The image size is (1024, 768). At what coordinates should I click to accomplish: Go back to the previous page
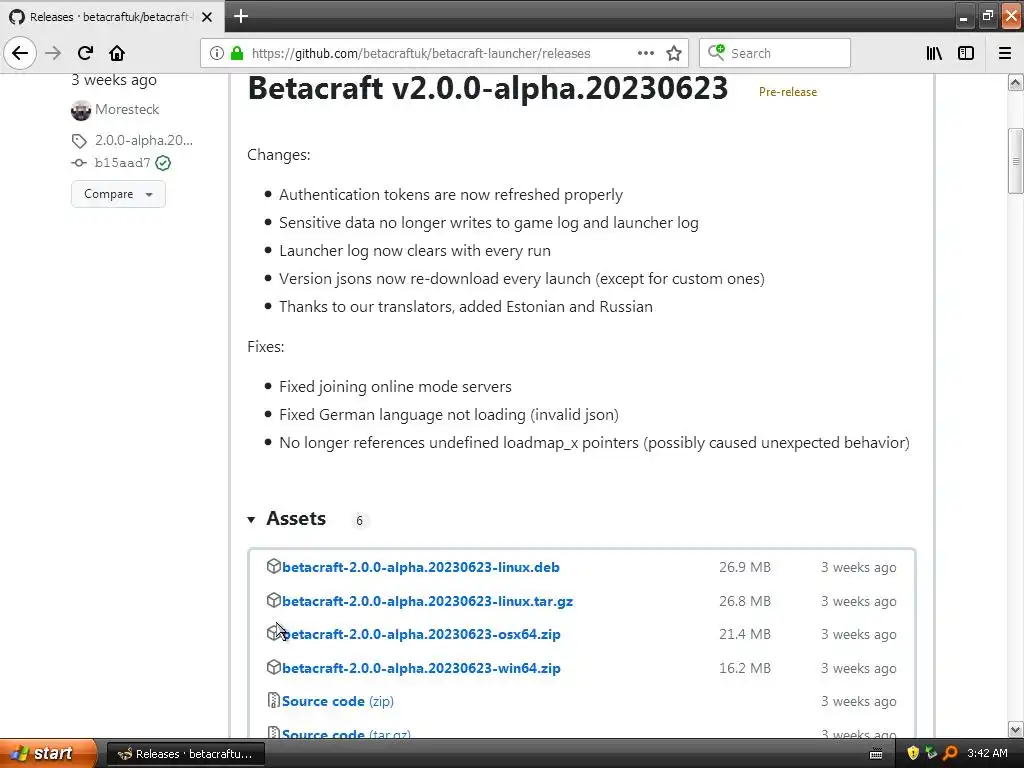click(x=20, y=53)
